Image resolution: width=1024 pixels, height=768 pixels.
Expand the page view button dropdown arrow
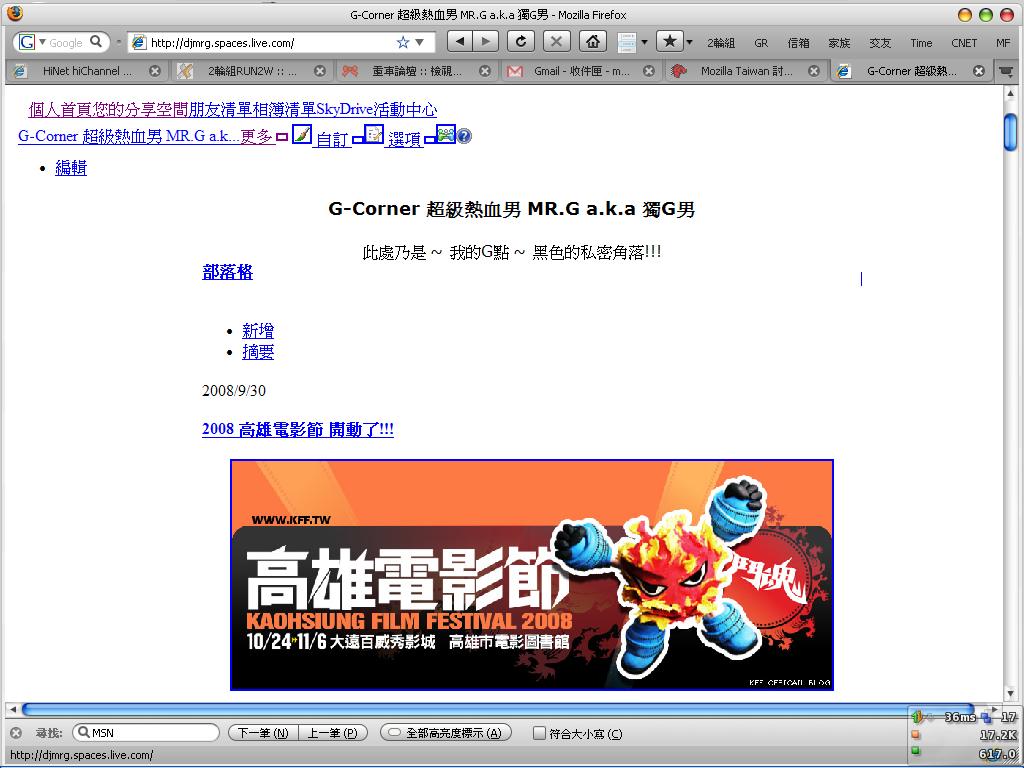(x=644, y=42)
